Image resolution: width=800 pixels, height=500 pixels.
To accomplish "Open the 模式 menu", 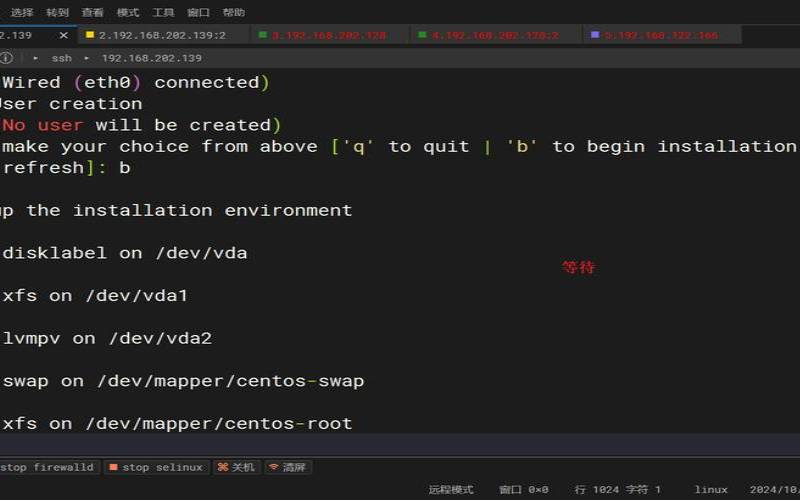I will tap(128, 13).
